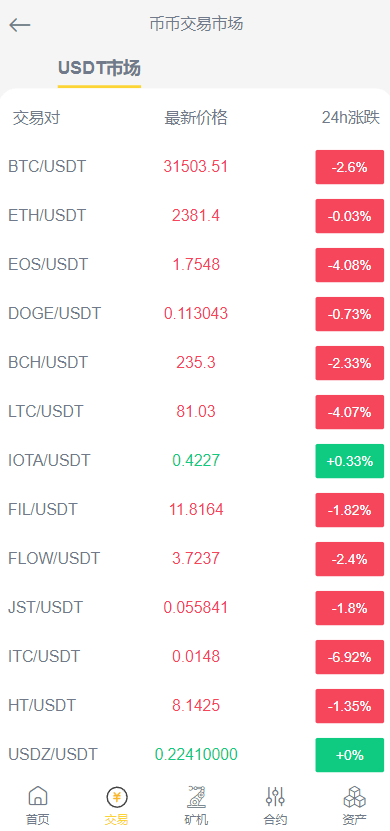Image resolution: width=390 pixels, height=831 pixels.
Task: Select the FIL/USDT row
Action: click(x=195, y=510)
